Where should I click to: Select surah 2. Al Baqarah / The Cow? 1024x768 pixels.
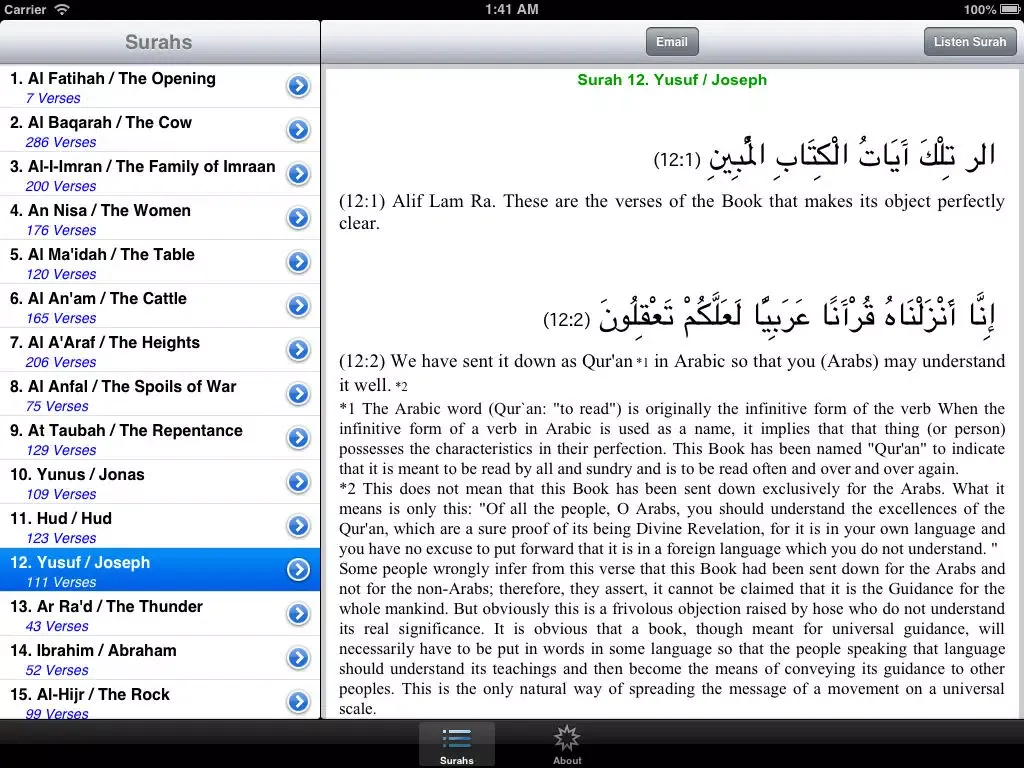click(x=160, y=130)
